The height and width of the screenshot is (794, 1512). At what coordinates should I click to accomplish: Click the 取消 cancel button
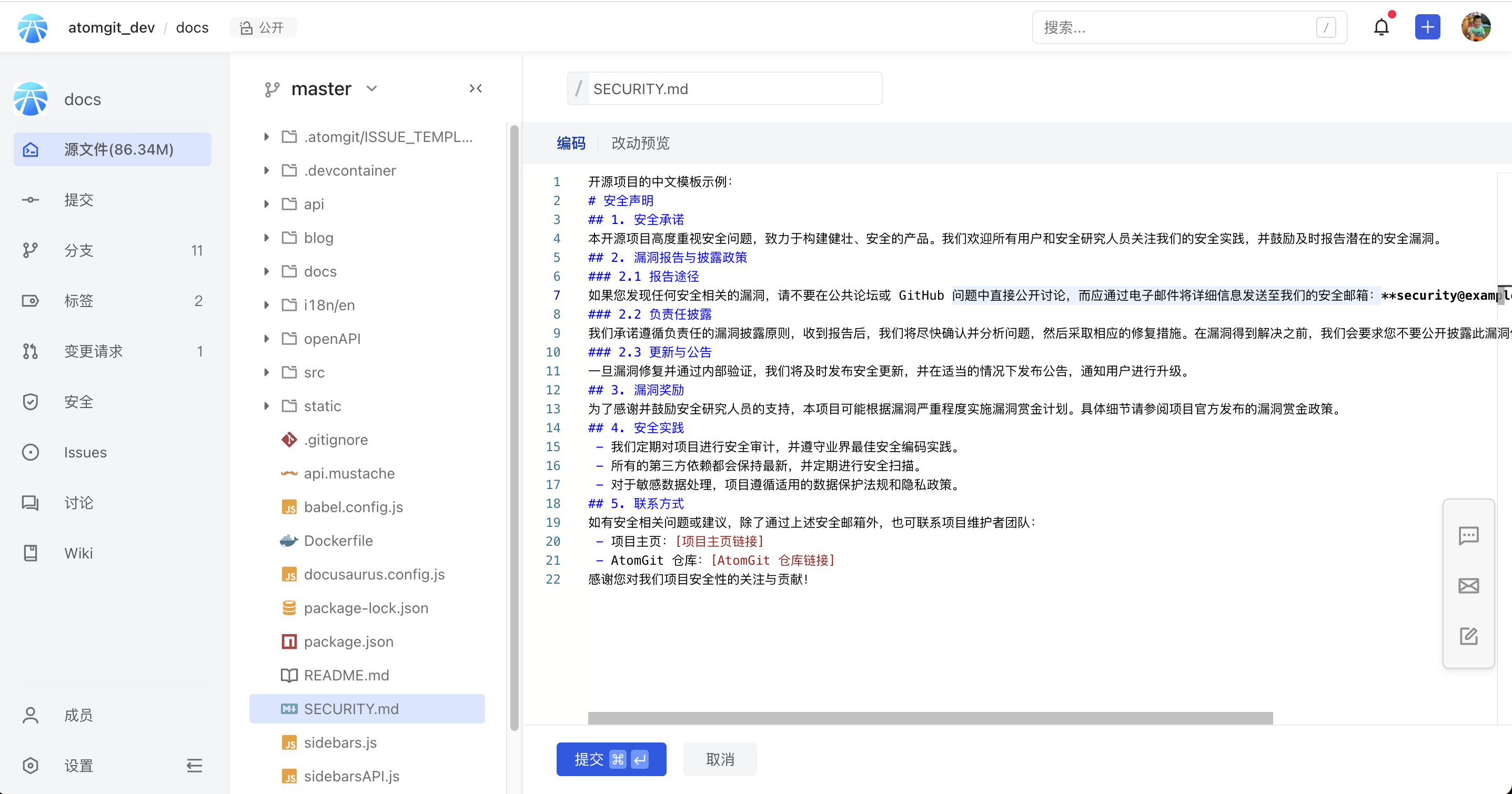720,759
